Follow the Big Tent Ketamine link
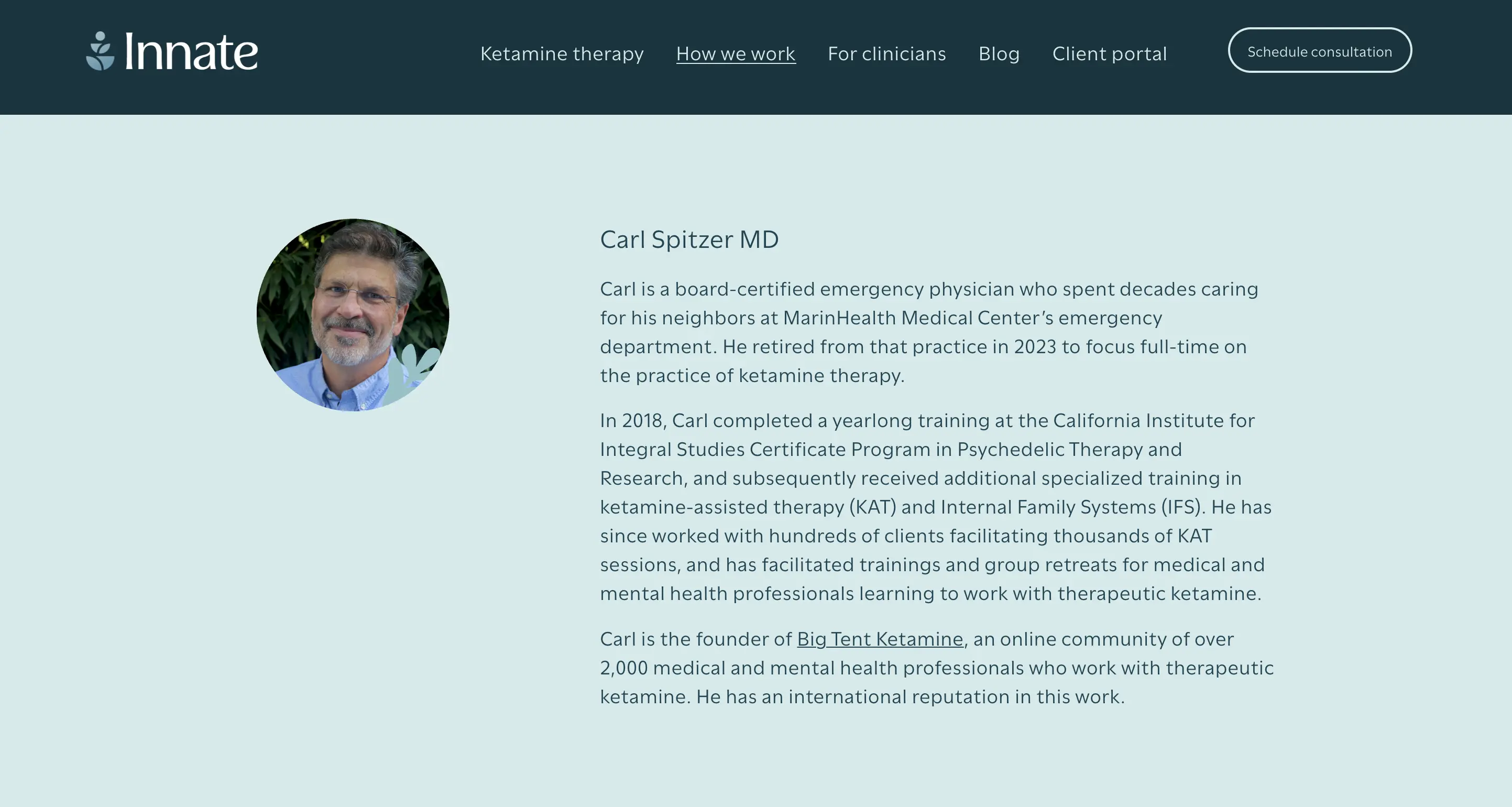Image resolution: width=1512 pixels, height=807 pixels. click(880, 639)
